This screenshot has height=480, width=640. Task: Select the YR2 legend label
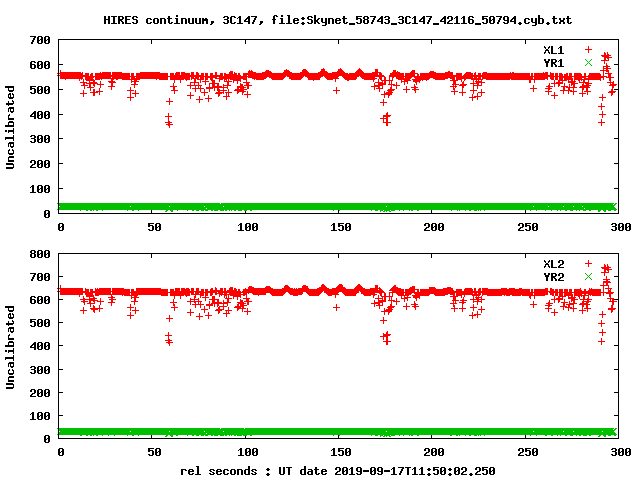coord(553,277)
